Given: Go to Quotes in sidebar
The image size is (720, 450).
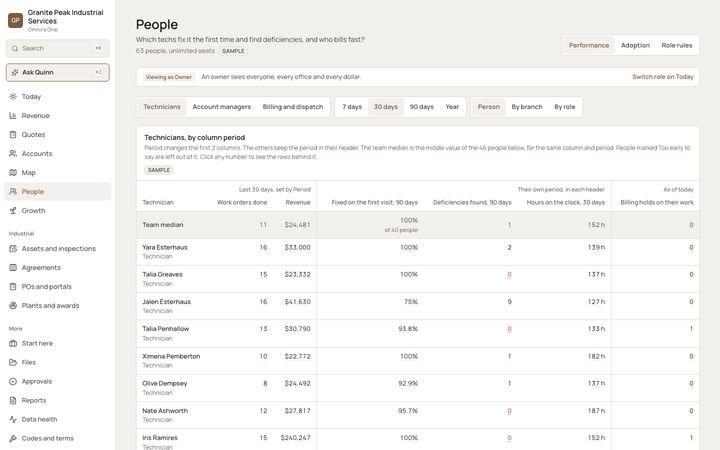Looking at the screenshot, I should 57,135.
